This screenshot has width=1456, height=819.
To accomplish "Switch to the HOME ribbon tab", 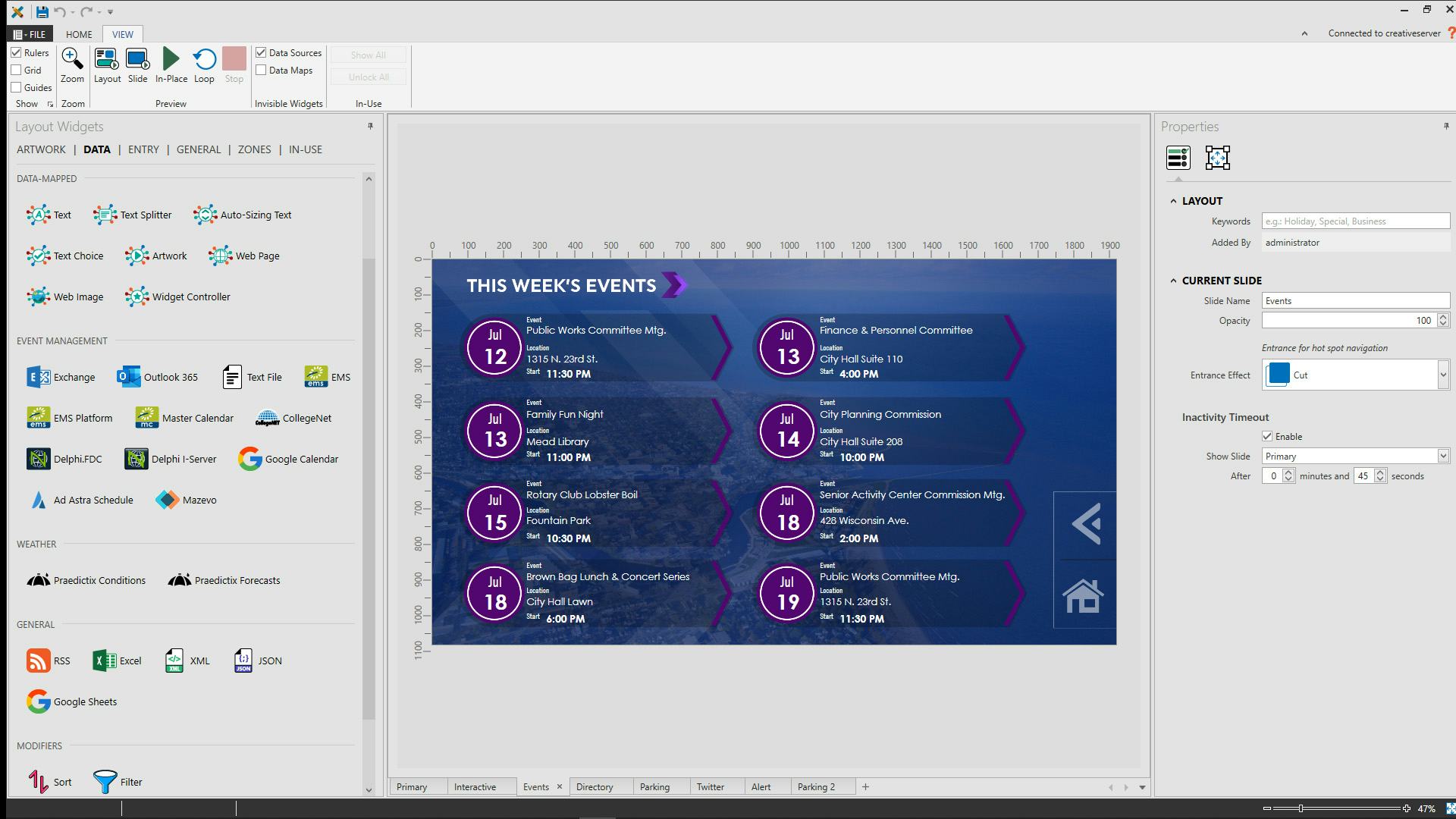I will [x=78, y=34].
